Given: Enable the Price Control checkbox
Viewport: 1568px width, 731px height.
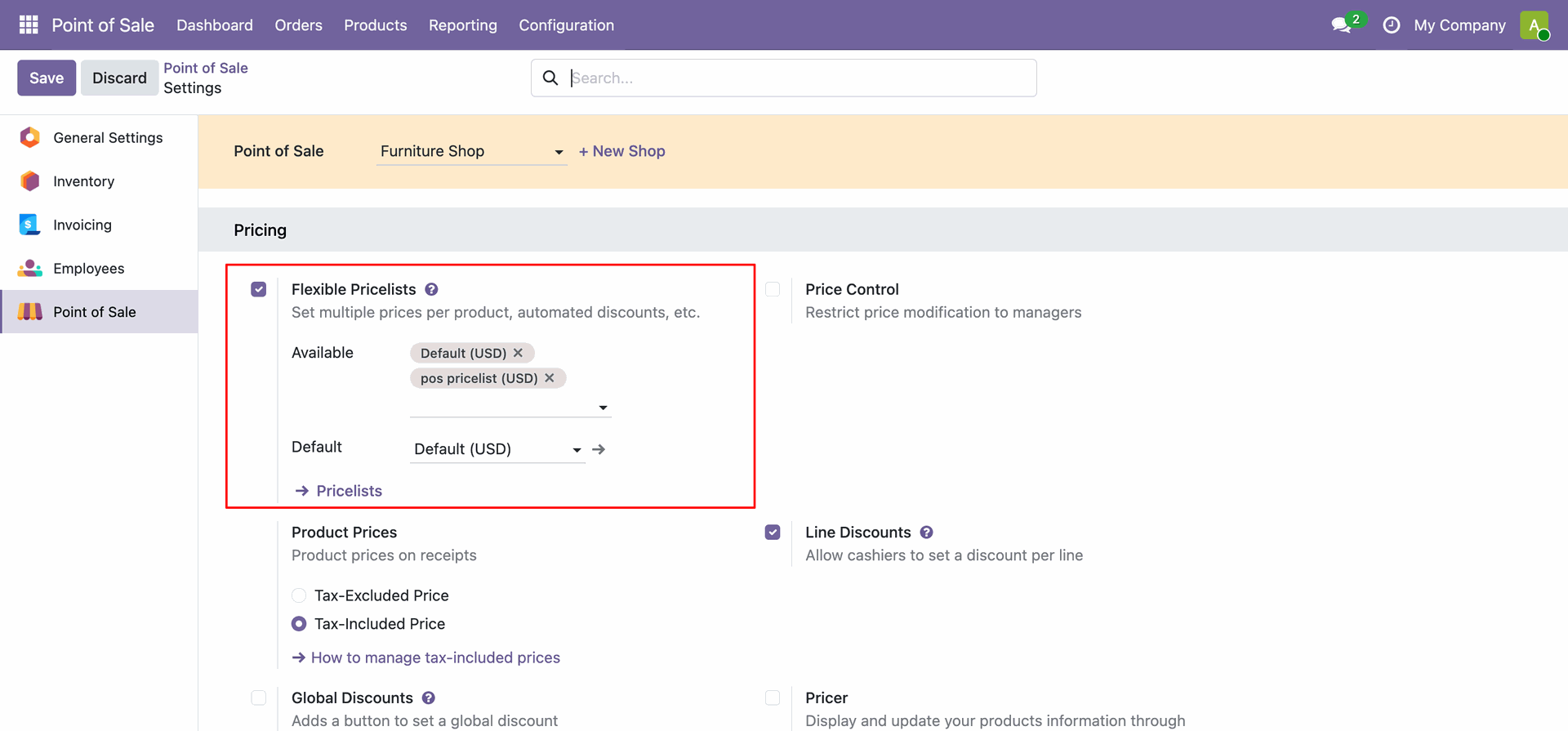Looking at the screenshot, I should [x=773, y=289].
